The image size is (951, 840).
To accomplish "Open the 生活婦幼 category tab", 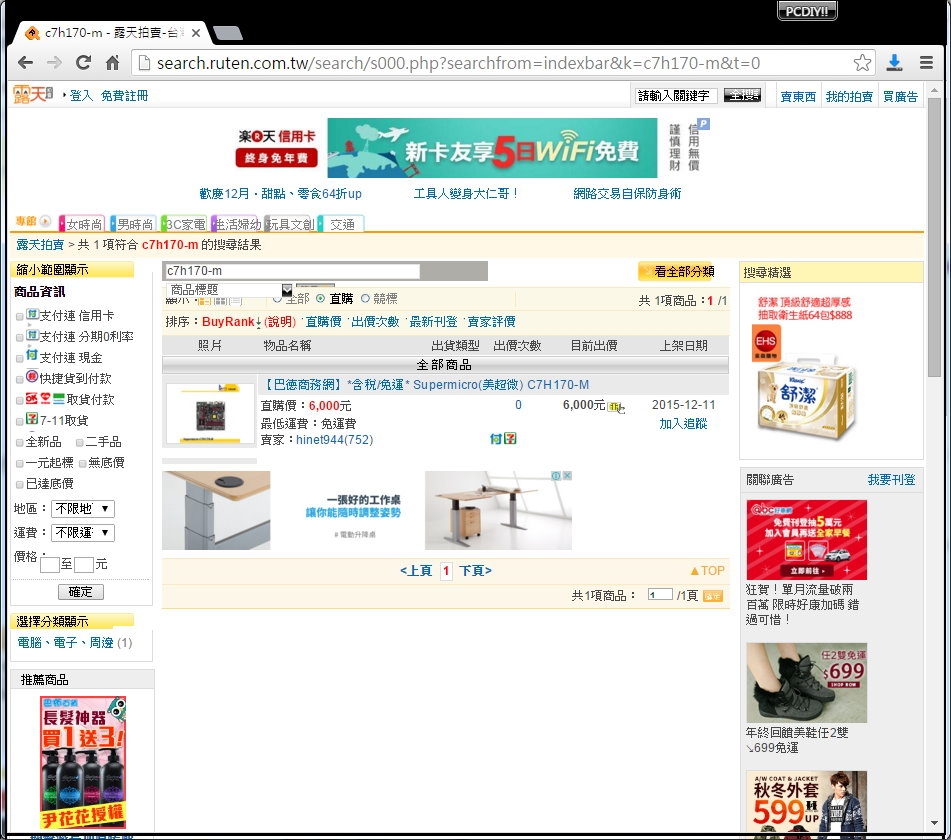I will (236, 224).
